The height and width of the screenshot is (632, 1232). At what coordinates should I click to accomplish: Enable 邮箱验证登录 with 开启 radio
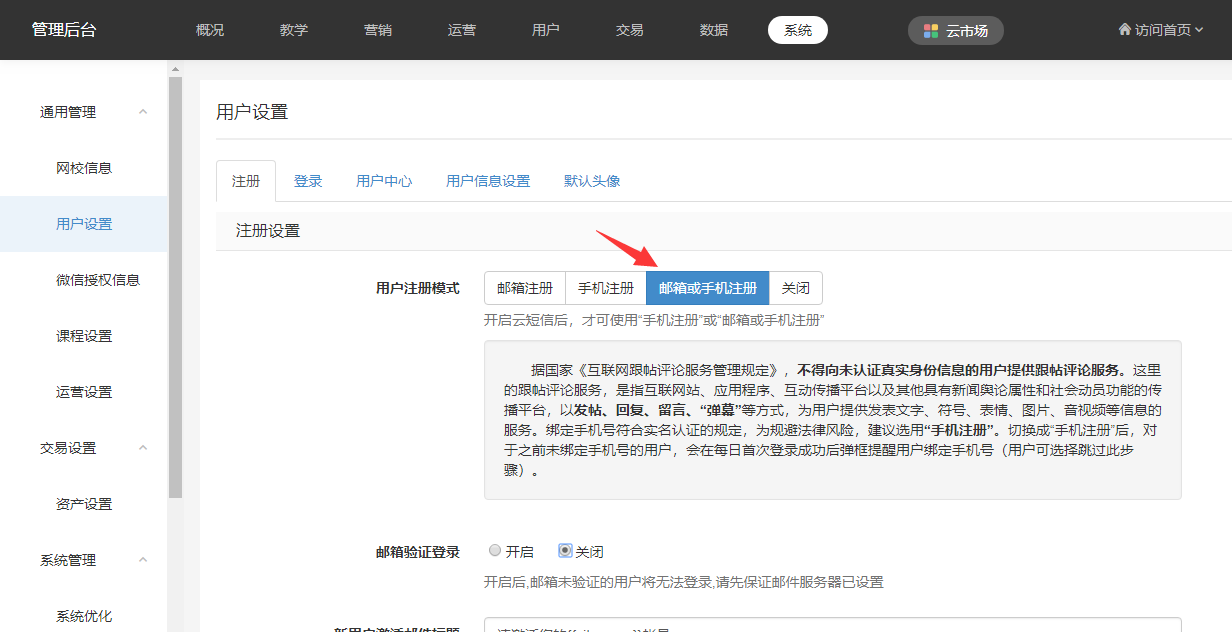495,551
